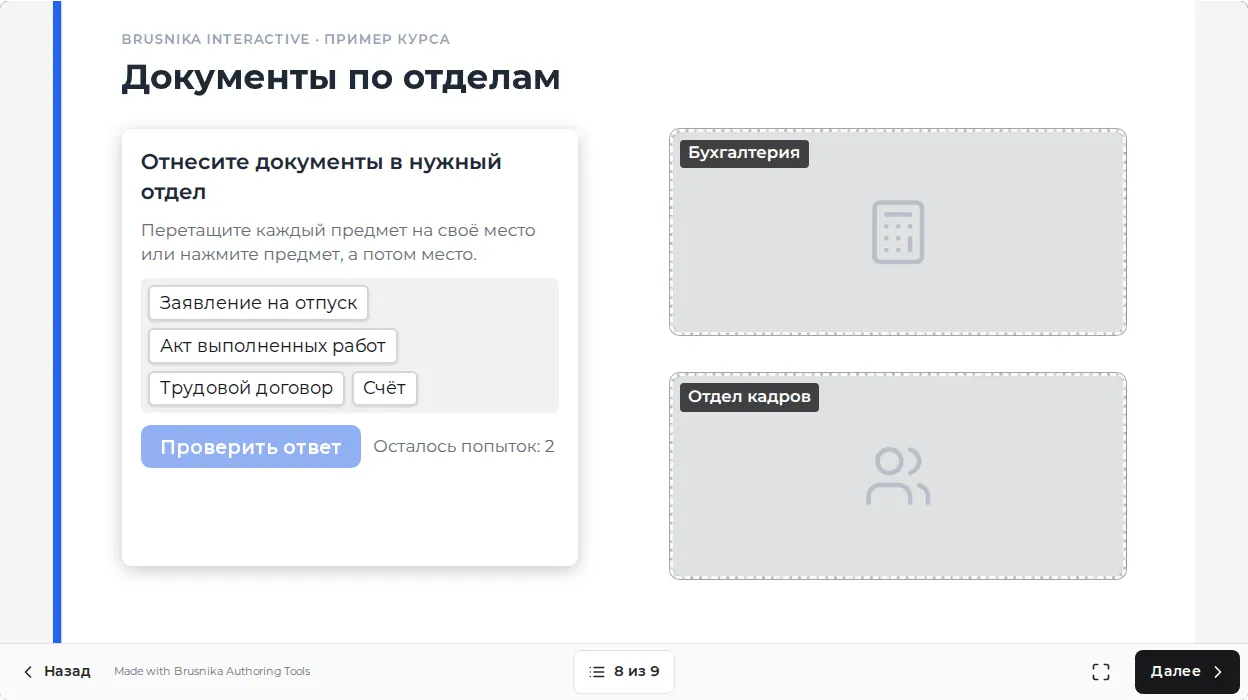Click the Бухгалтерия label tag
This screenshot has height=700, width=1248.
point(744,153)
